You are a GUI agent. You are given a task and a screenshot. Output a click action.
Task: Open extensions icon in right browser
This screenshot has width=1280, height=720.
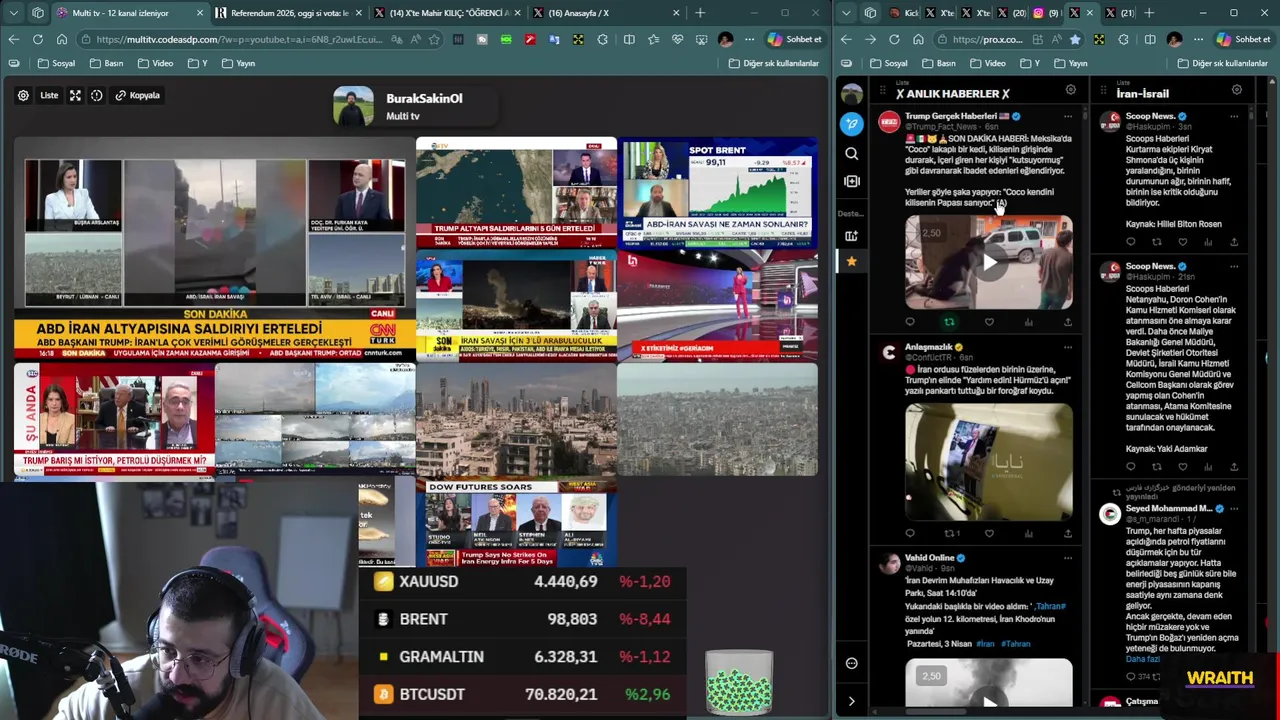click(1123, 39)
